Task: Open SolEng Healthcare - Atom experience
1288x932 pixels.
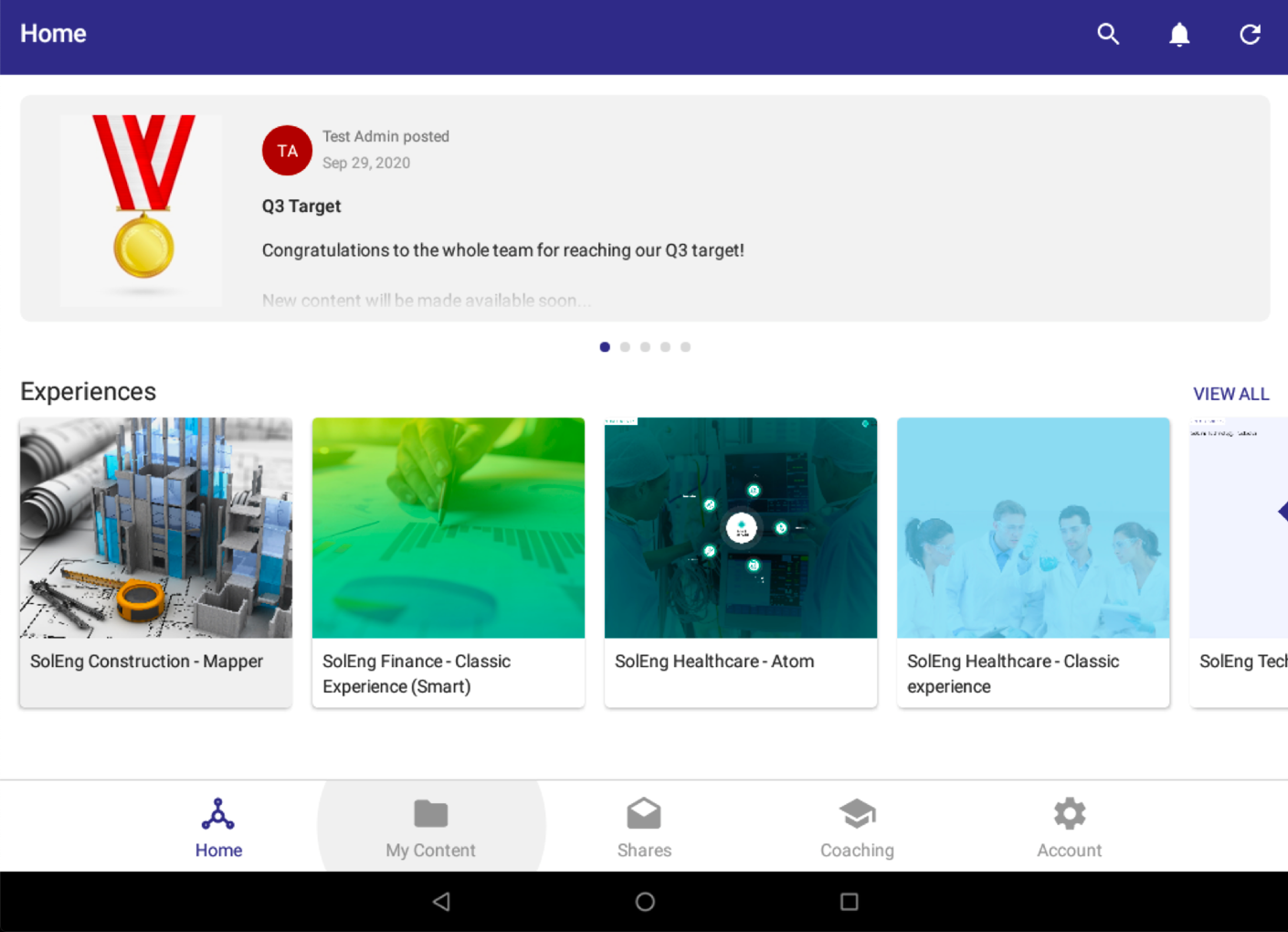Action: (740, 562)
